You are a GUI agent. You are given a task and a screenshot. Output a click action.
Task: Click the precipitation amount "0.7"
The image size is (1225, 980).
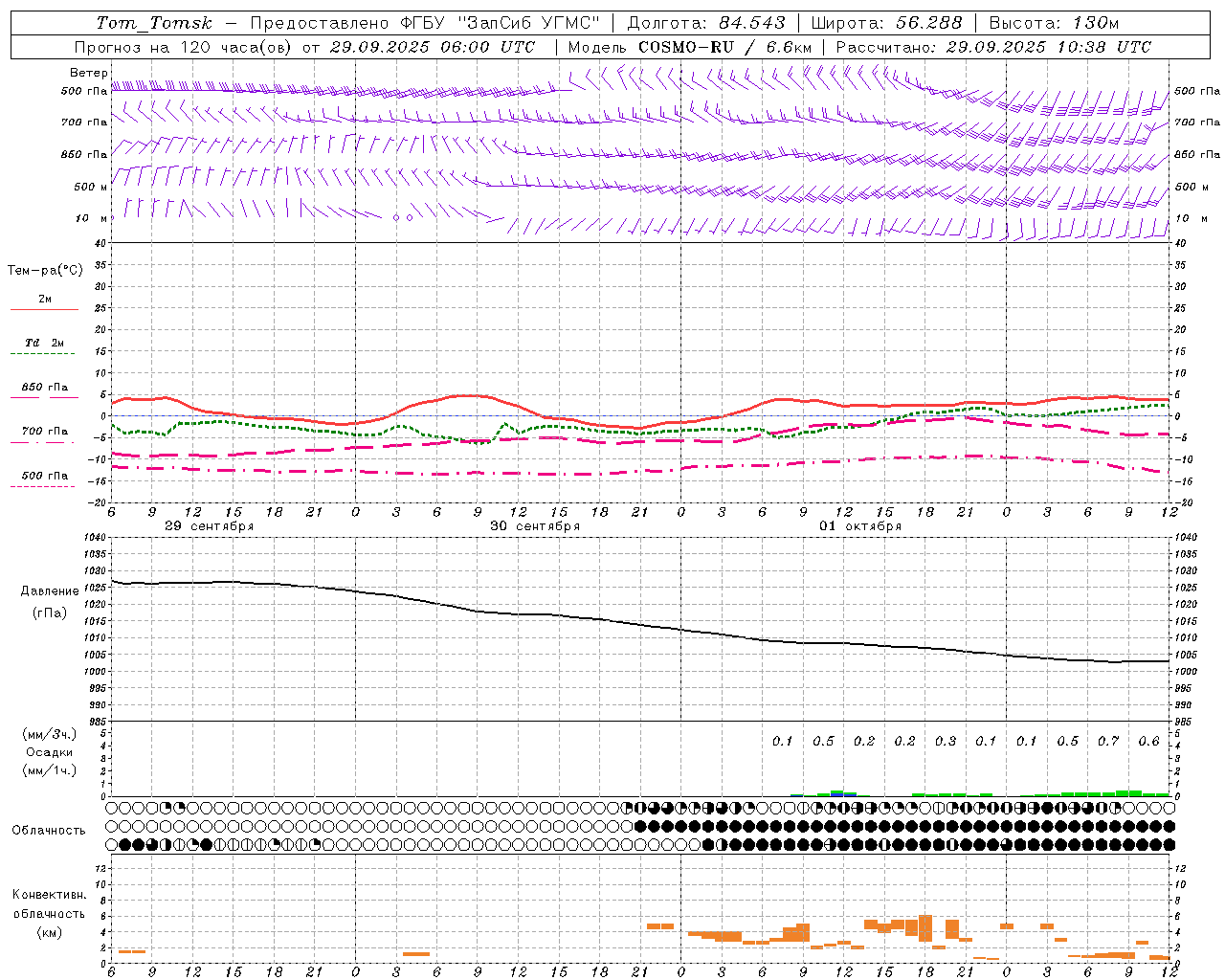point(1108,741)
